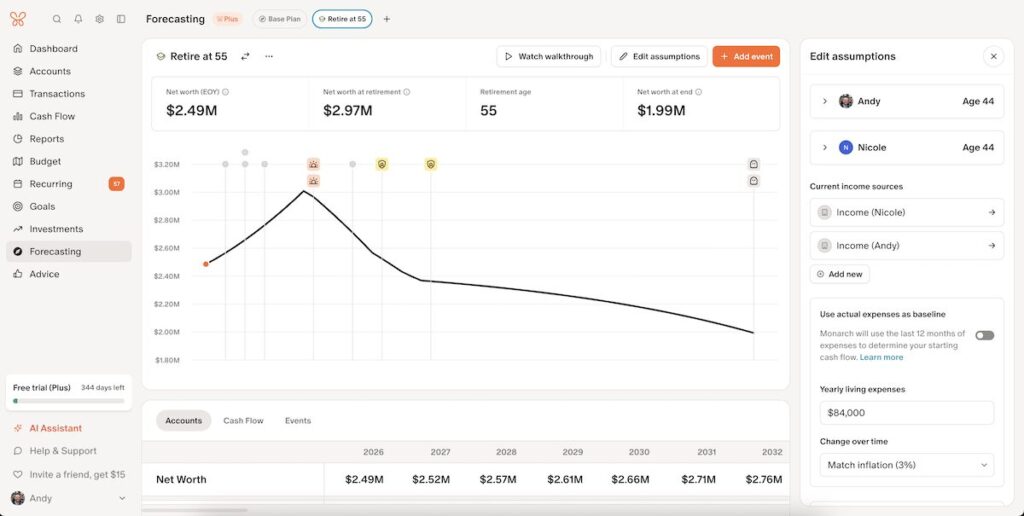Open the Andy account menu chevron
This screenshot has height=516, width=1024.
[121, 498]
